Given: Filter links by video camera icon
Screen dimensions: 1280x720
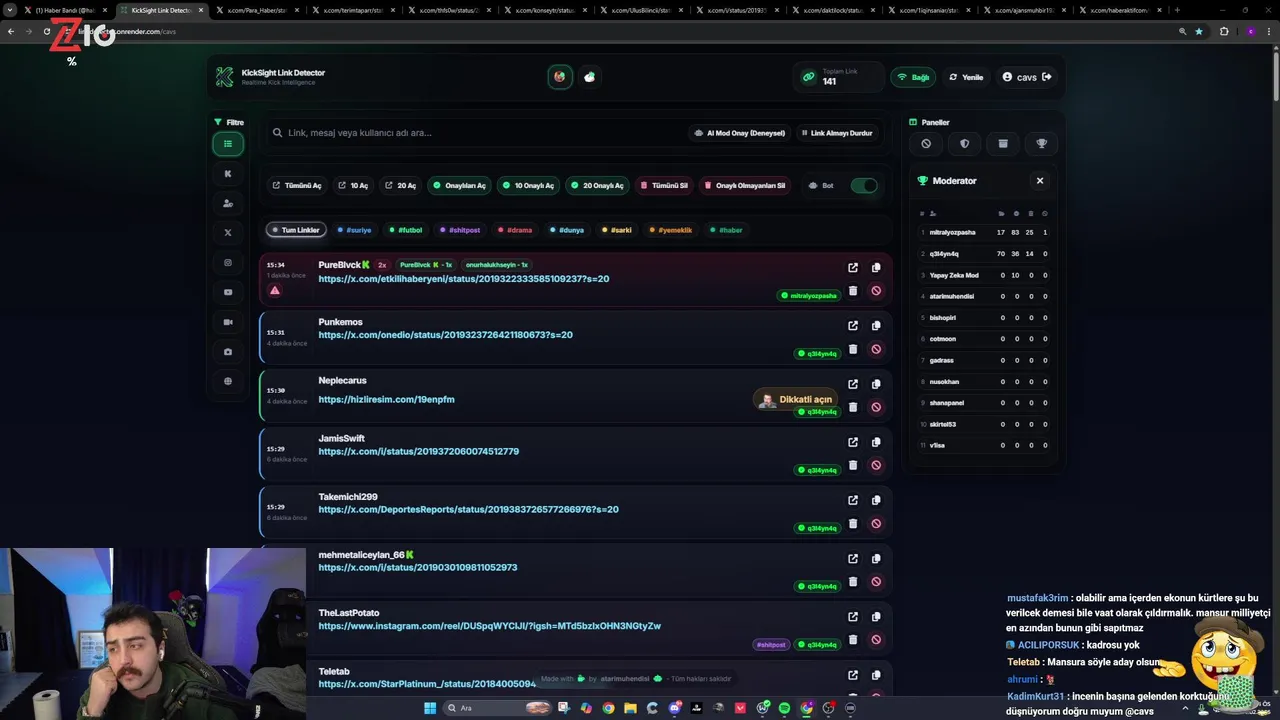Looking at the screenshot, I should 228,322.
